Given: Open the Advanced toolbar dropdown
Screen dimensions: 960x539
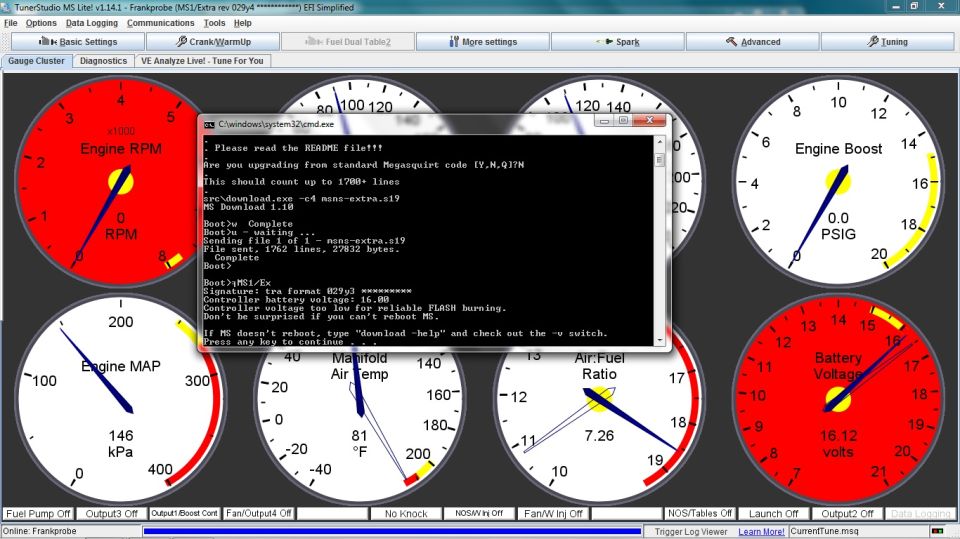Looking at the screenshot, I should (752, 42).
